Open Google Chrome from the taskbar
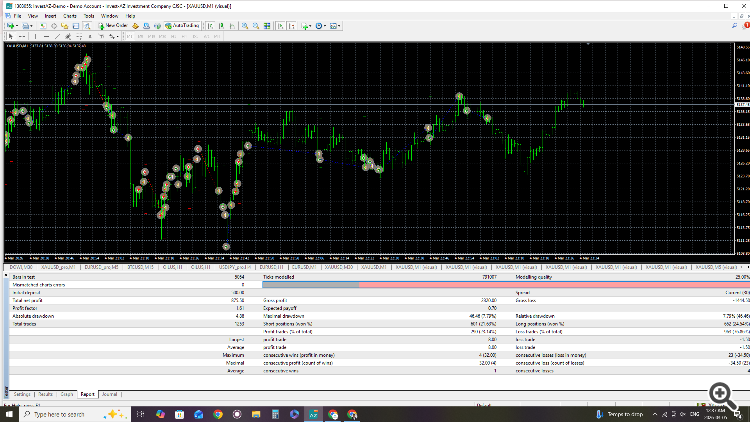The width and height of the screenshot is (750, 422). point(218,413)
